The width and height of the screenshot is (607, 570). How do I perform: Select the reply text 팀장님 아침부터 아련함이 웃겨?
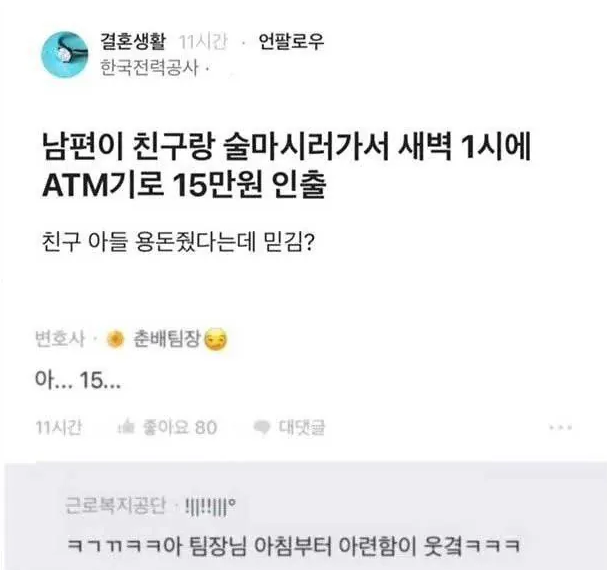coord(326,546)
